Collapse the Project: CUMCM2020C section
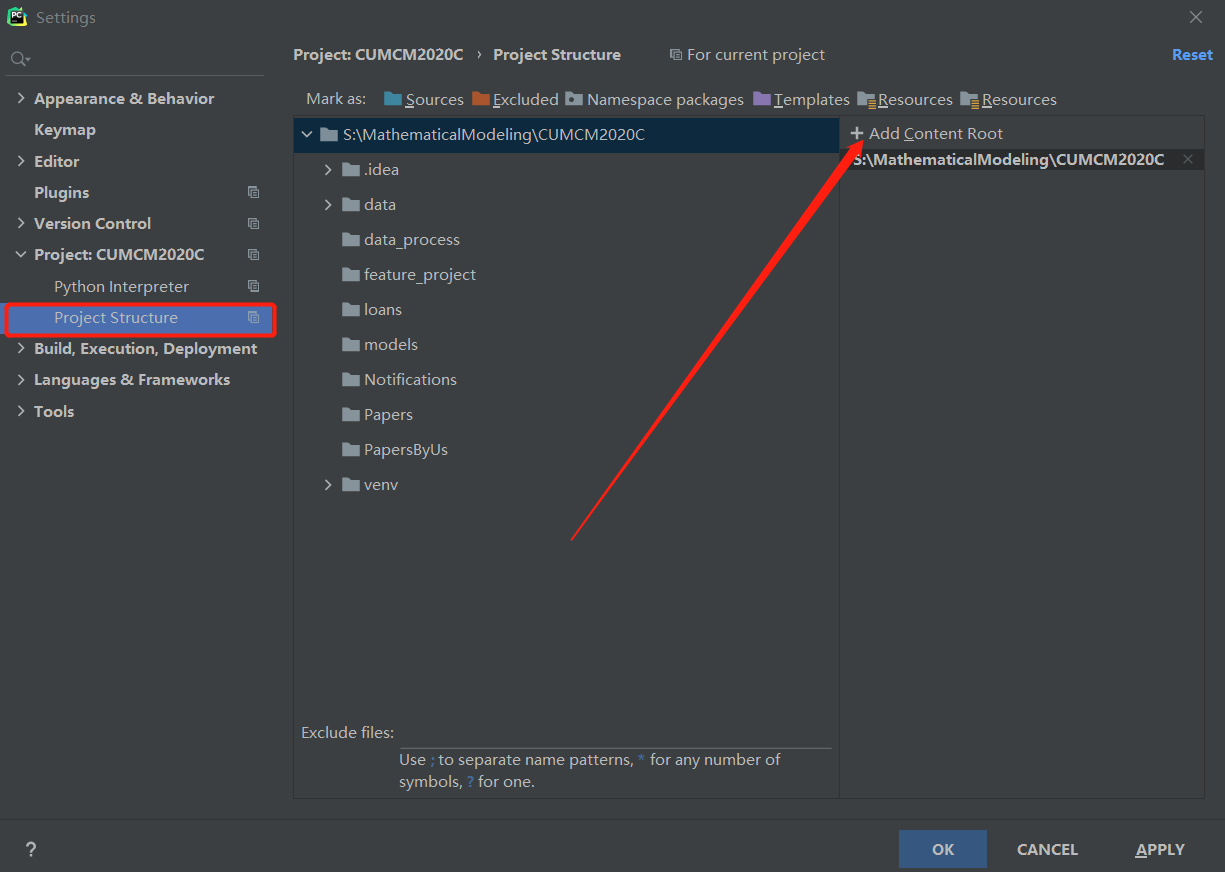The height and width of the screenshot is (872, 1225). 21,254
